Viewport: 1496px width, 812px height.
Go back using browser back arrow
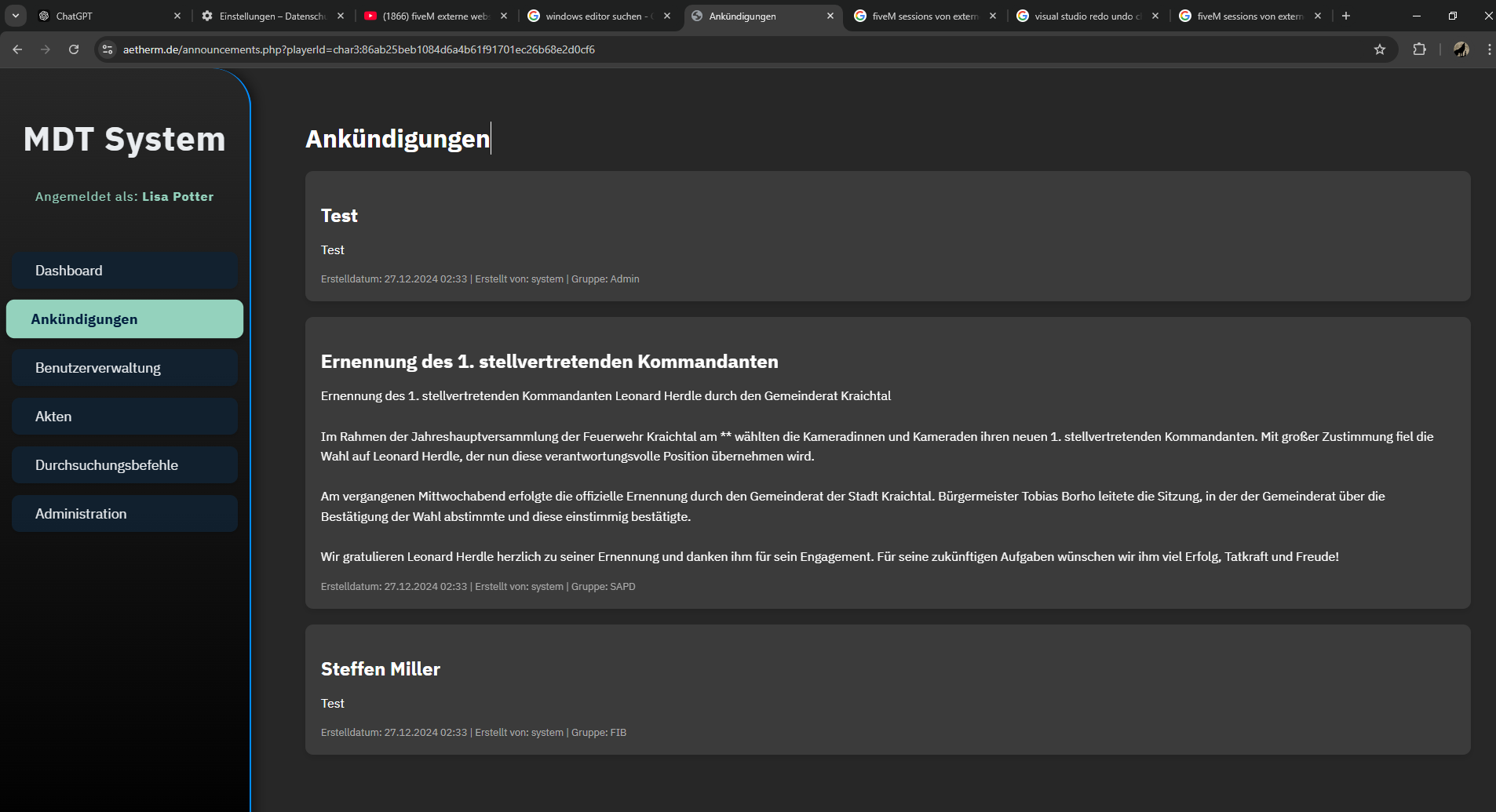click(x=17, y=49)
